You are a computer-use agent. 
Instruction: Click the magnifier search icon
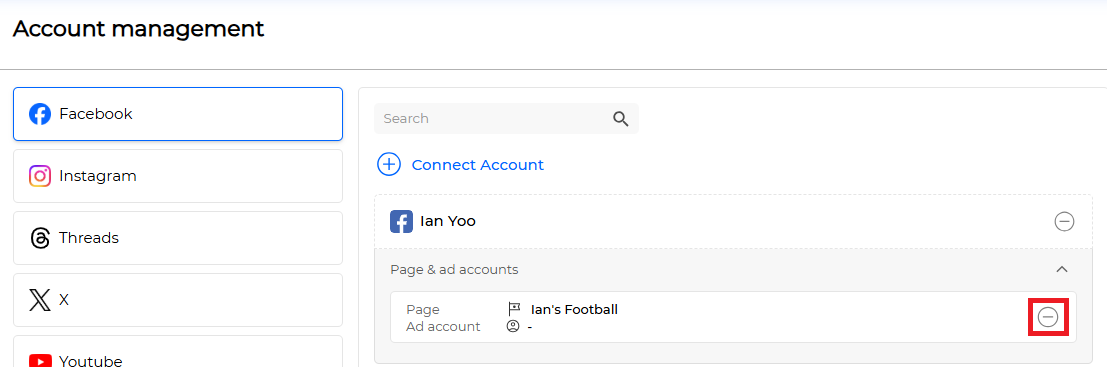click(x=621, y=119)
